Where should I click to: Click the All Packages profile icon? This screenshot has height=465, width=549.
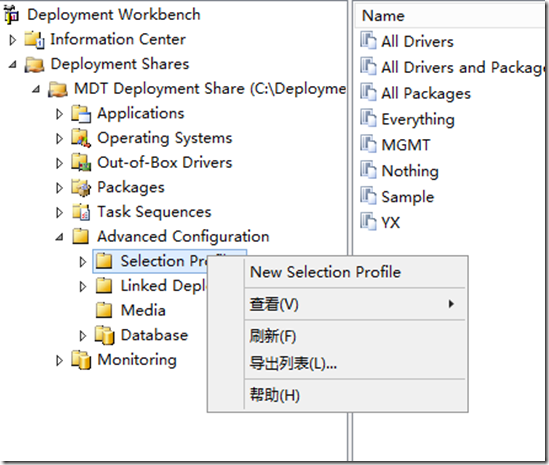(x=368, y=92)
